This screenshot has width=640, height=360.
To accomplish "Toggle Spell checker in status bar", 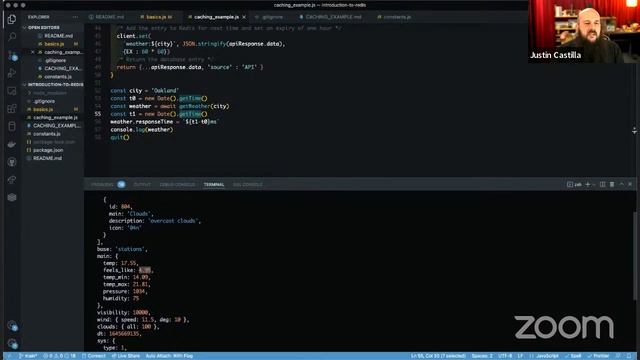I will (573, 356).
